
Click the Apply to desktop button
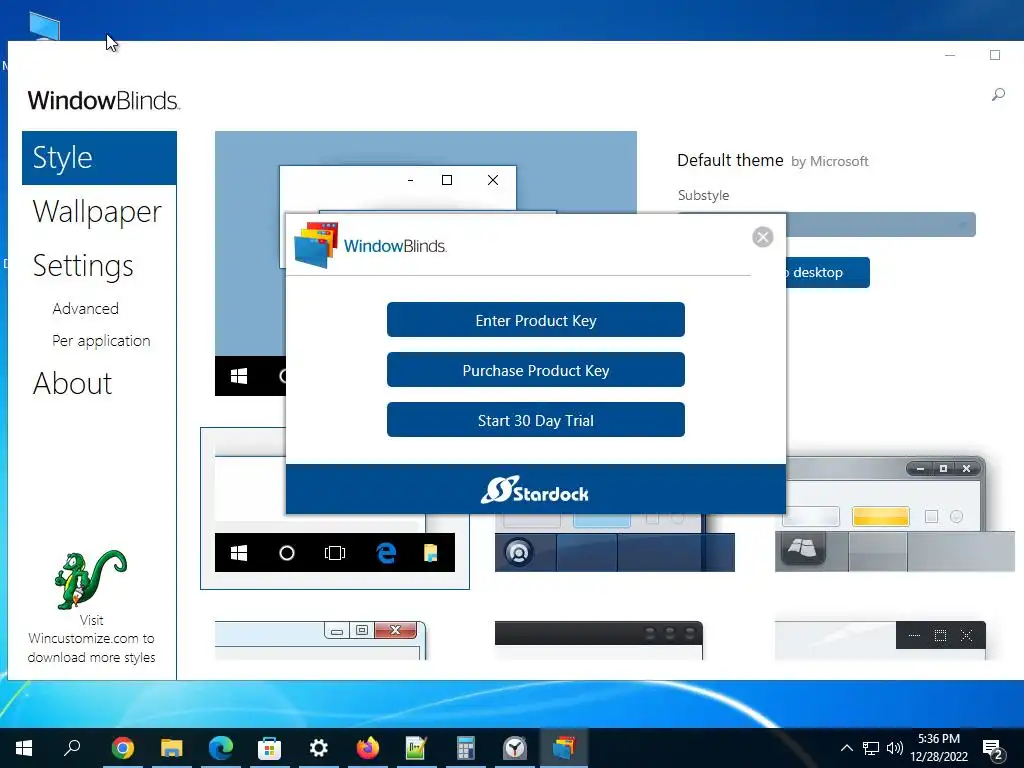pyautogui.click(x=827, y=272)
